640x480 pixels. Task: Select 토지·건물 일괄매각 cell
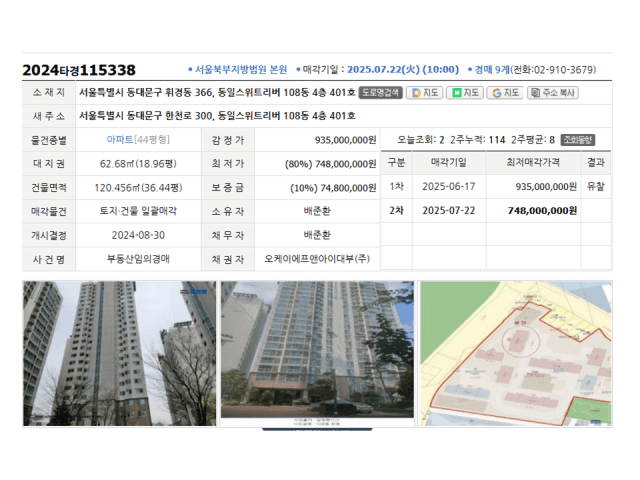[138, 211]
